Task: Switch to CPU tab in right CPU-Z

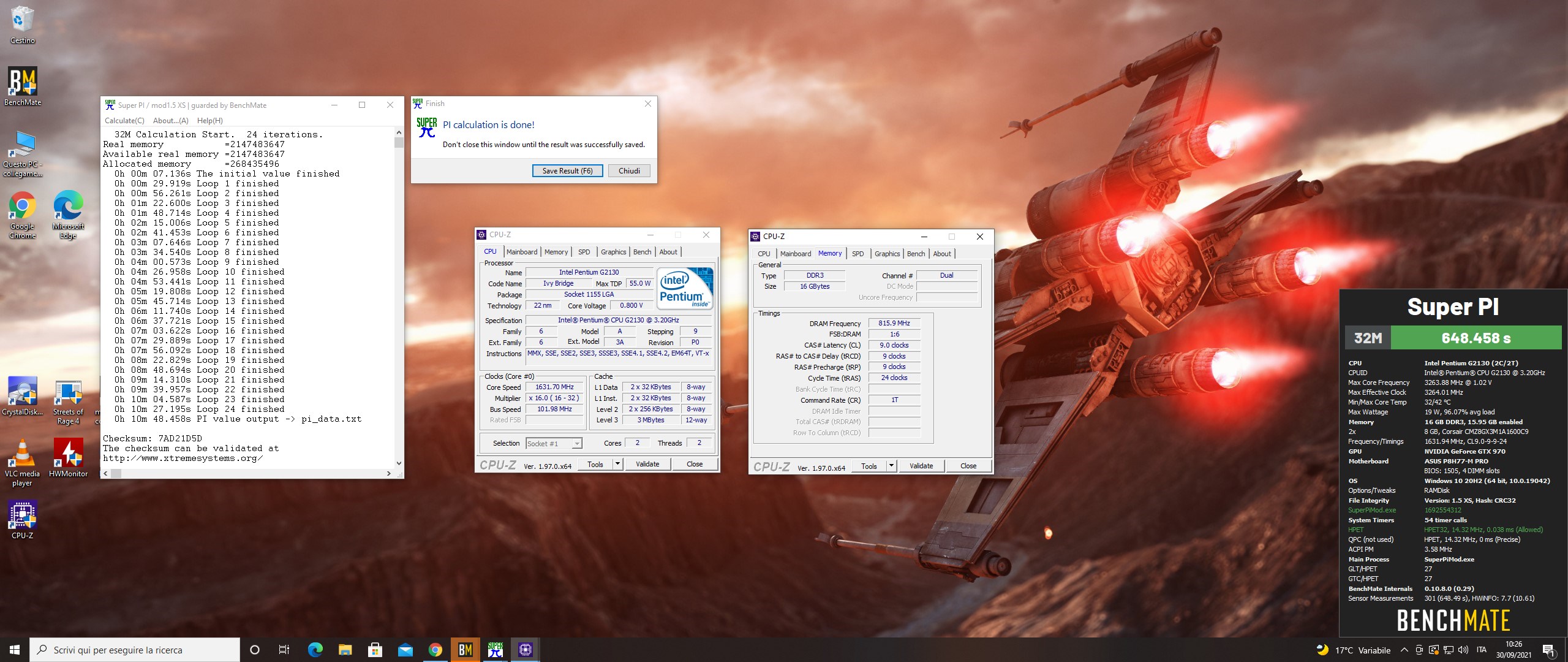Action: pyautogui.click(x=764, y=254)
